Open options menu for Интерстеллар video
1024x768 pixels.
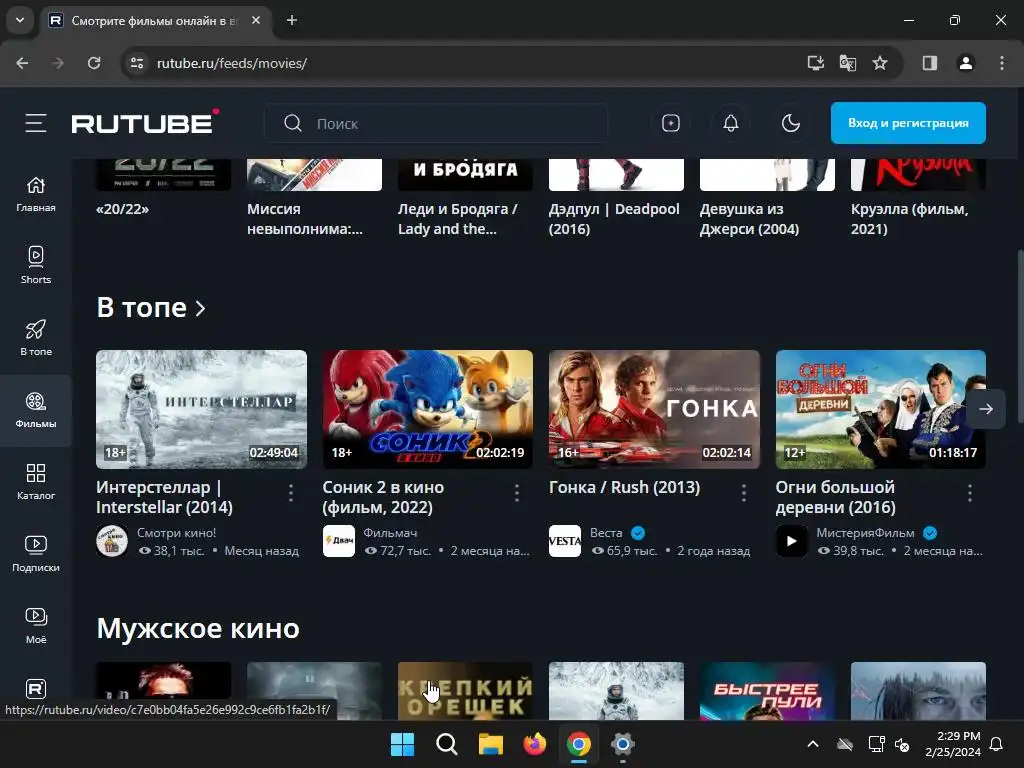pos(291,493)
